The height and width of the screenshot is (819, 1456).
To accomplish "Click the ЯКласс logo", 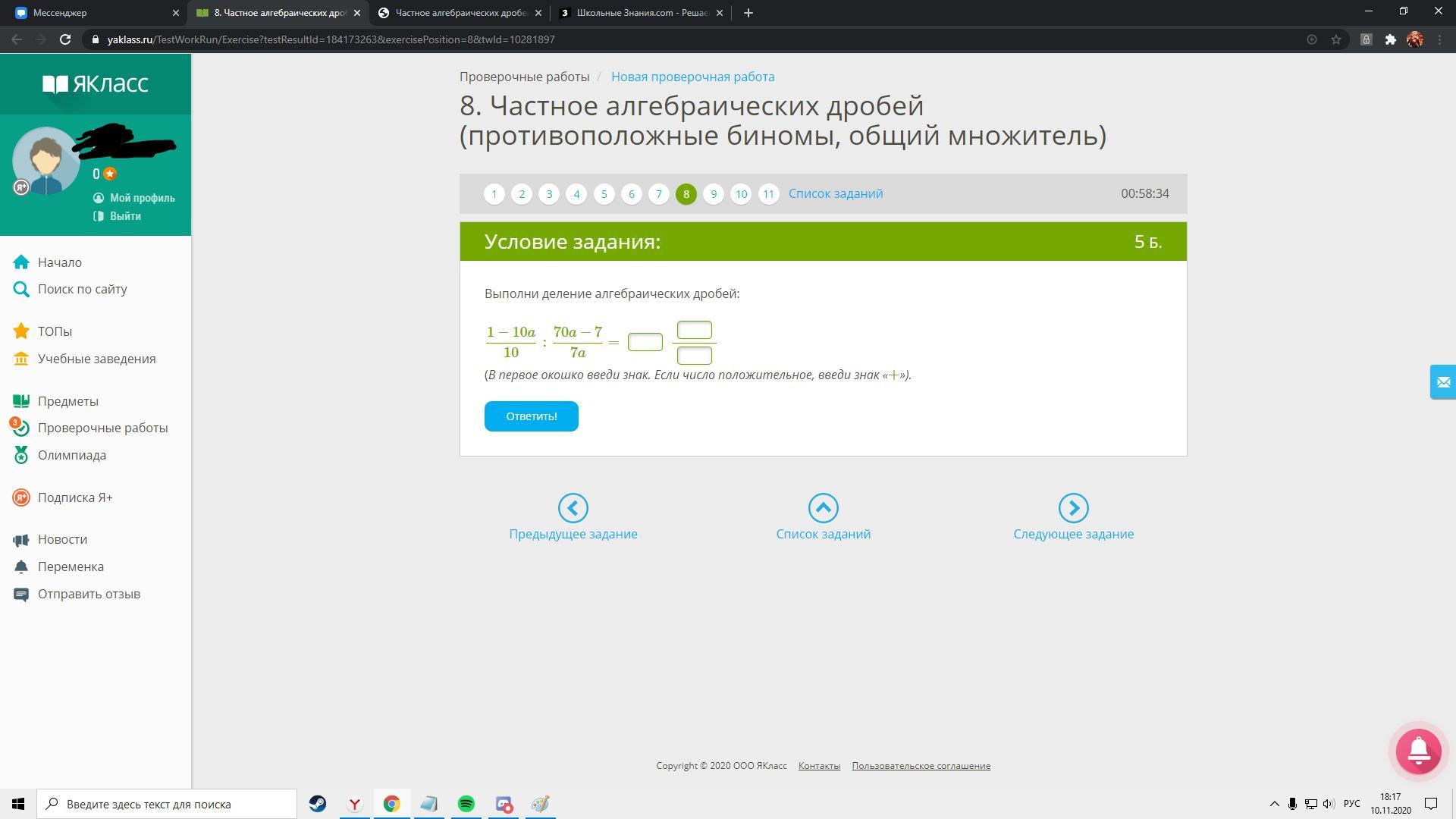I will (96, 83).
